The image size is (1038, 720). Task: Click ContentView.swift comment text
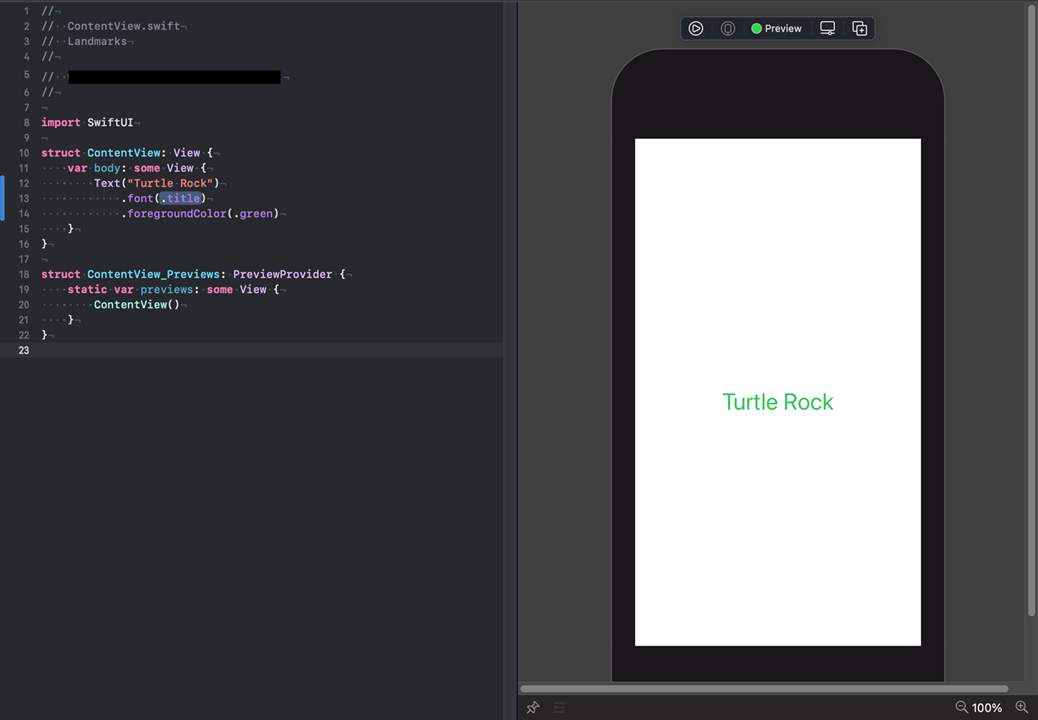click(x=123, y=26)
